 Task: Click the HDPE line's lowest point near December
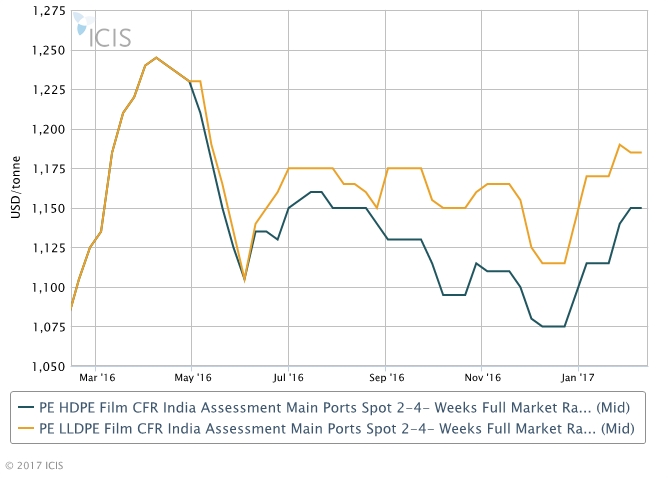(554, 327)
